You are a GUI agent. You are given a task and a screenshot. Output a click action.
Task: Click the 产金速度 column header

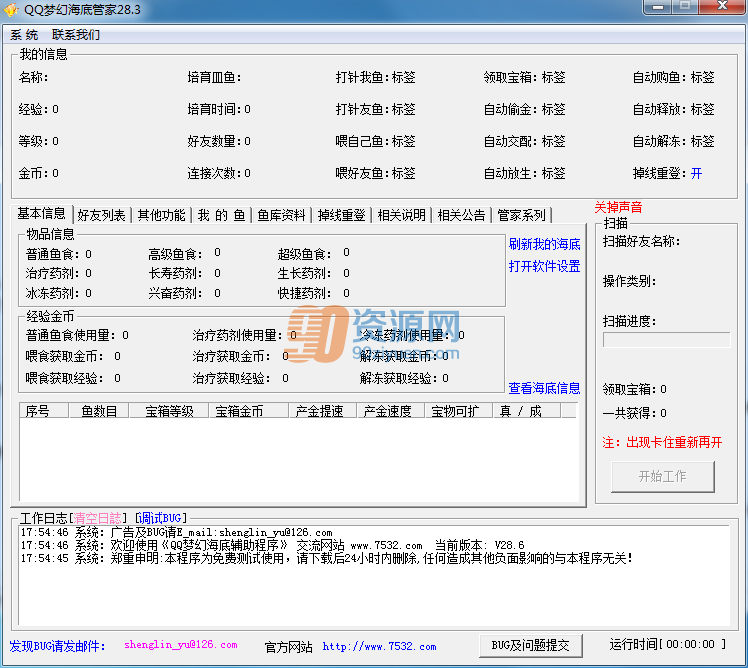[391, 411]
